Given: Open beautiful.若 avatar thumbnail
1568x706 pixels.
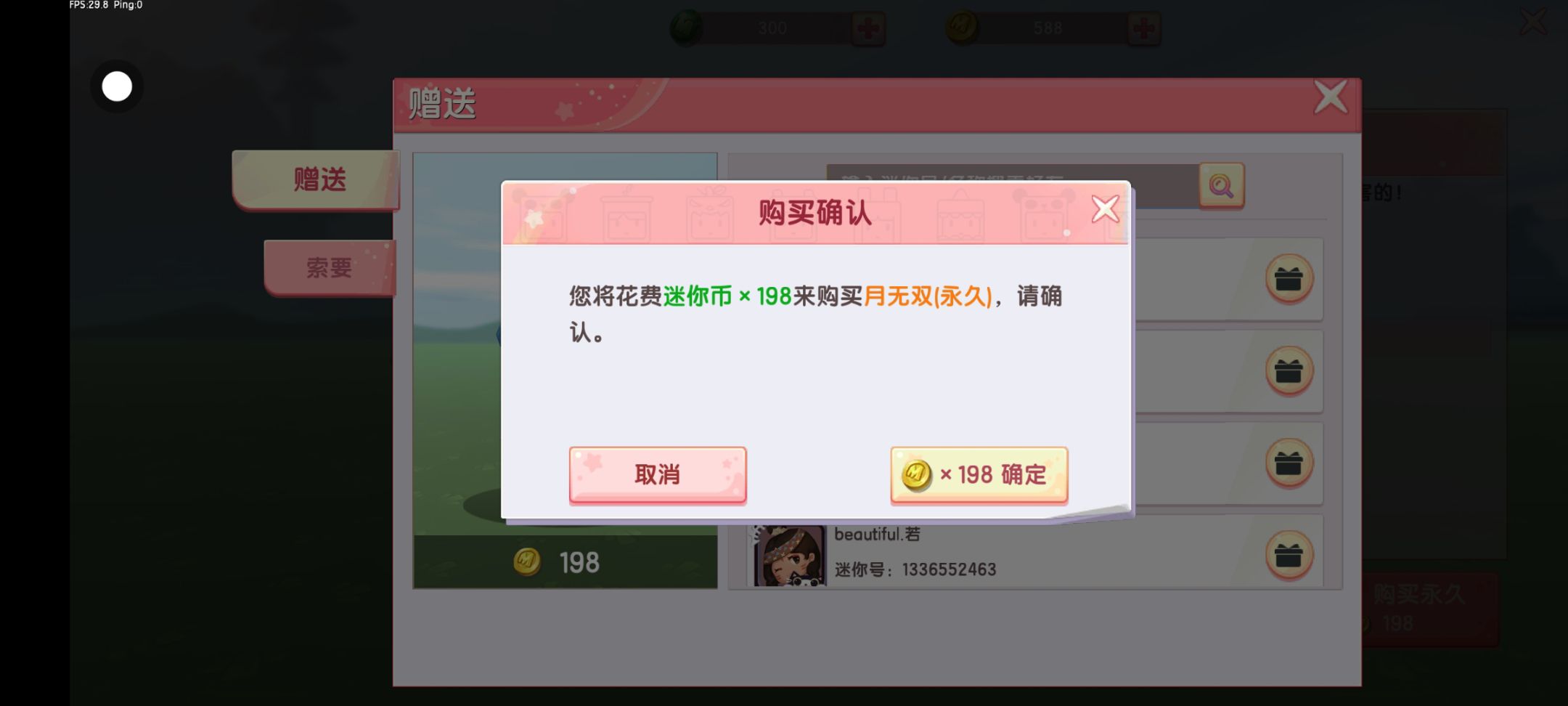Looking at the screenshot, I should tap(789, 555).
